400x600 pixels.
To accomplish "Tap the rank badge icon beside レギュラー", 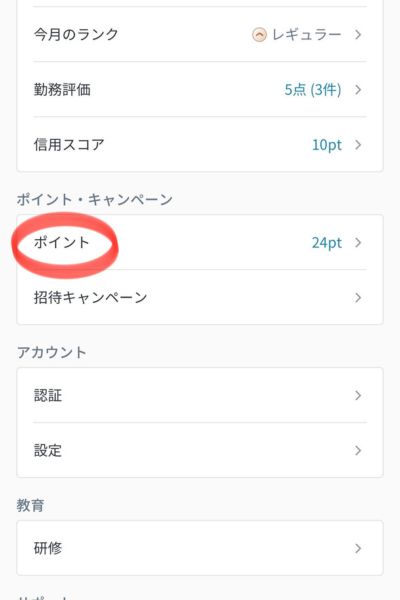I will (x=259, y=35).
